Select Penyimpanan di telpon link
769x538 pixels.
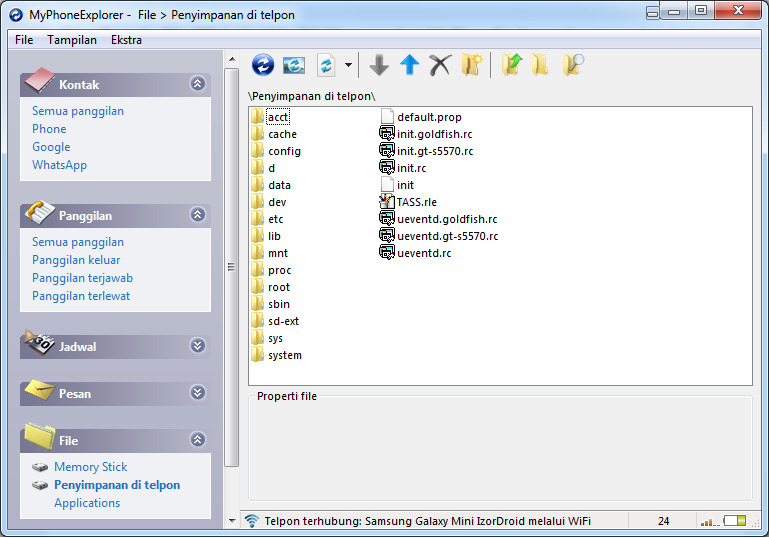click(x=117, y=485)
